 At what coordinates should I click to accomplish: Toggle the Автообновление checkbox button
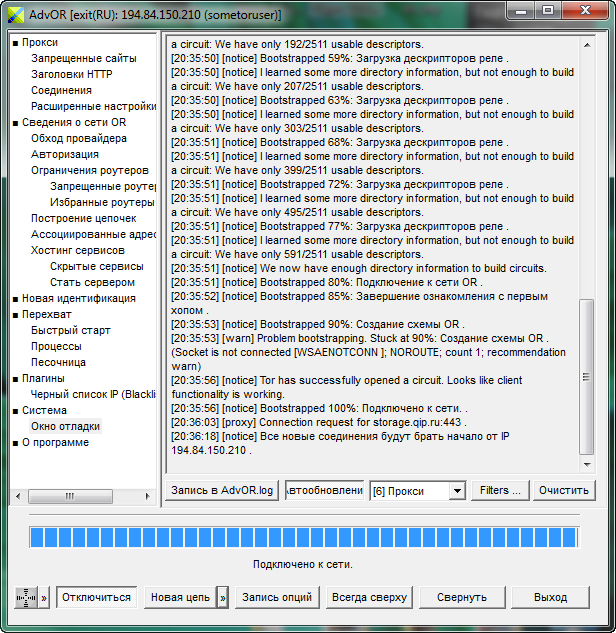(324, 490)
